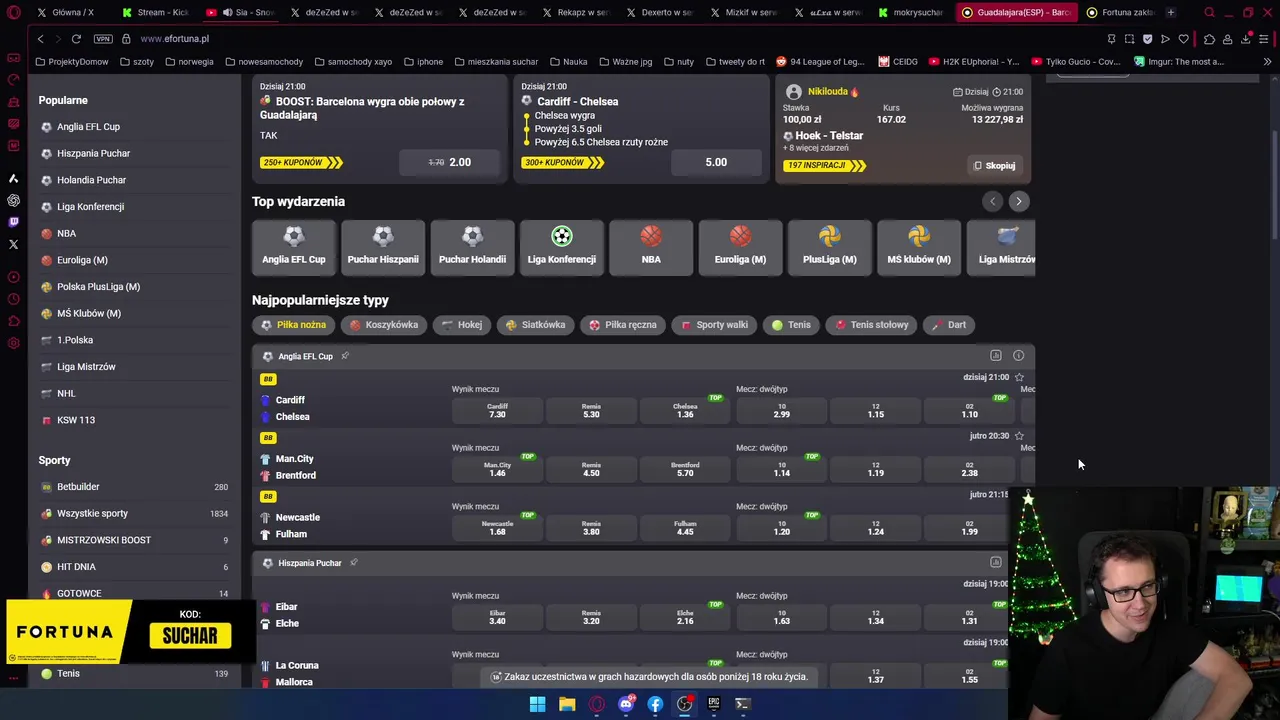The width and height of the screenshot is (1280, 720).
Task: Open MŚ klubów (M) volleyball tile
Action: click(919, 247)
